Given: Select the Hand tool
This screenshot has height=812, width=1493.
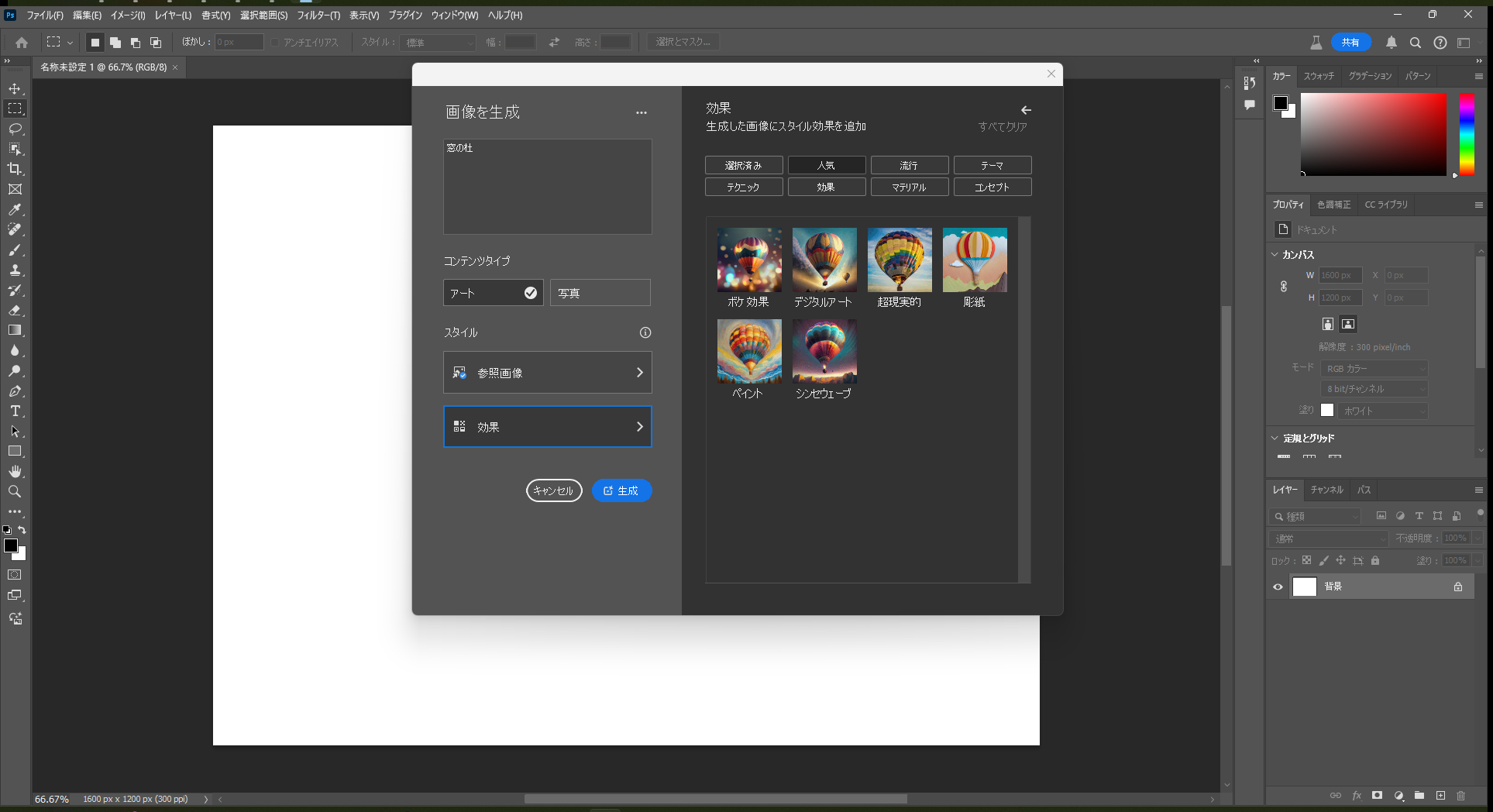Looking at the screenshot, I should (15, 471).
